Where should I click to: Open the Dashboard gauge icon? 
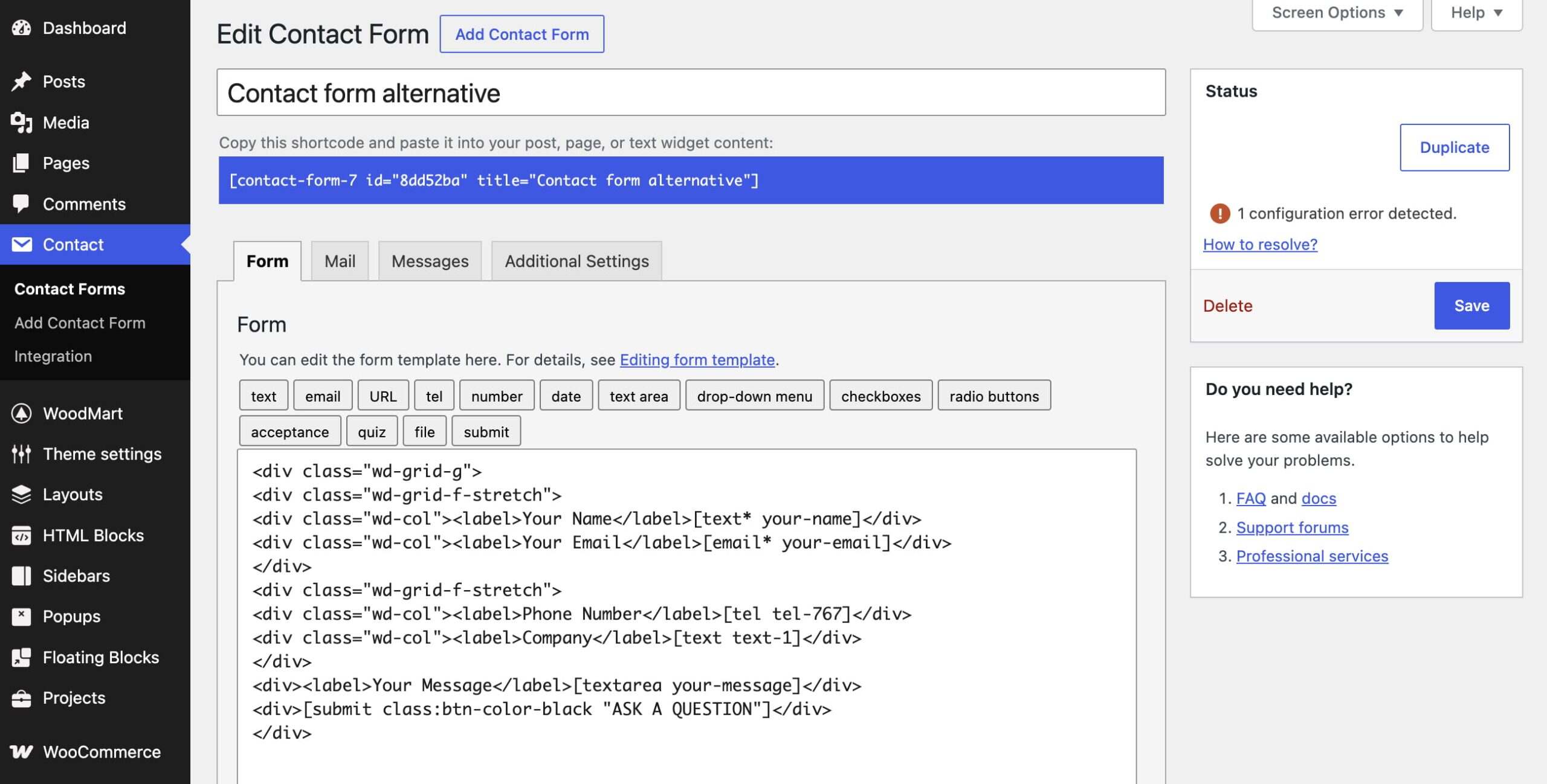coord(21,28)
